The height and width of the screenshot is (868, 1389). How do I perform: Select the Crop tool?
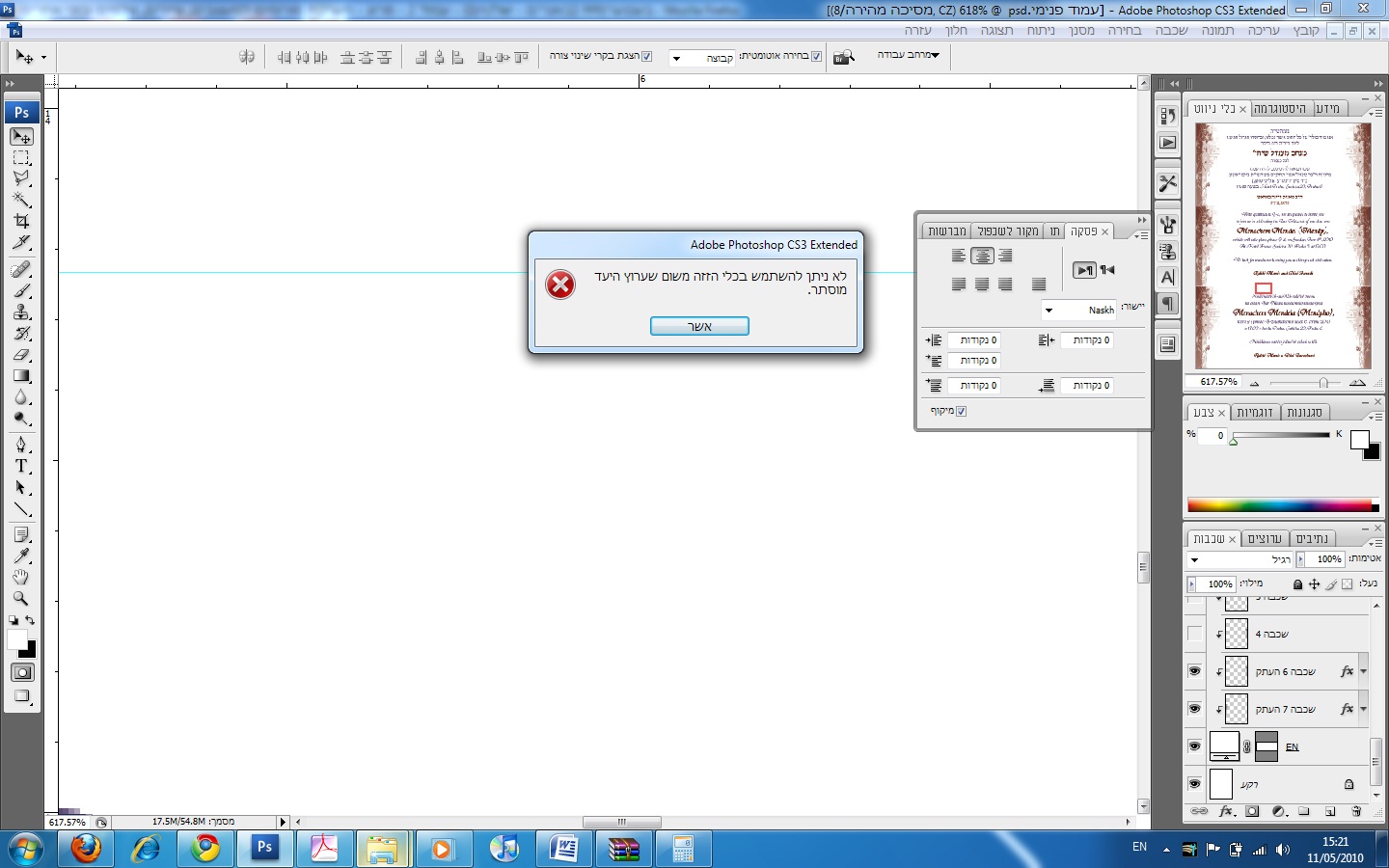[x=21, y=221]
